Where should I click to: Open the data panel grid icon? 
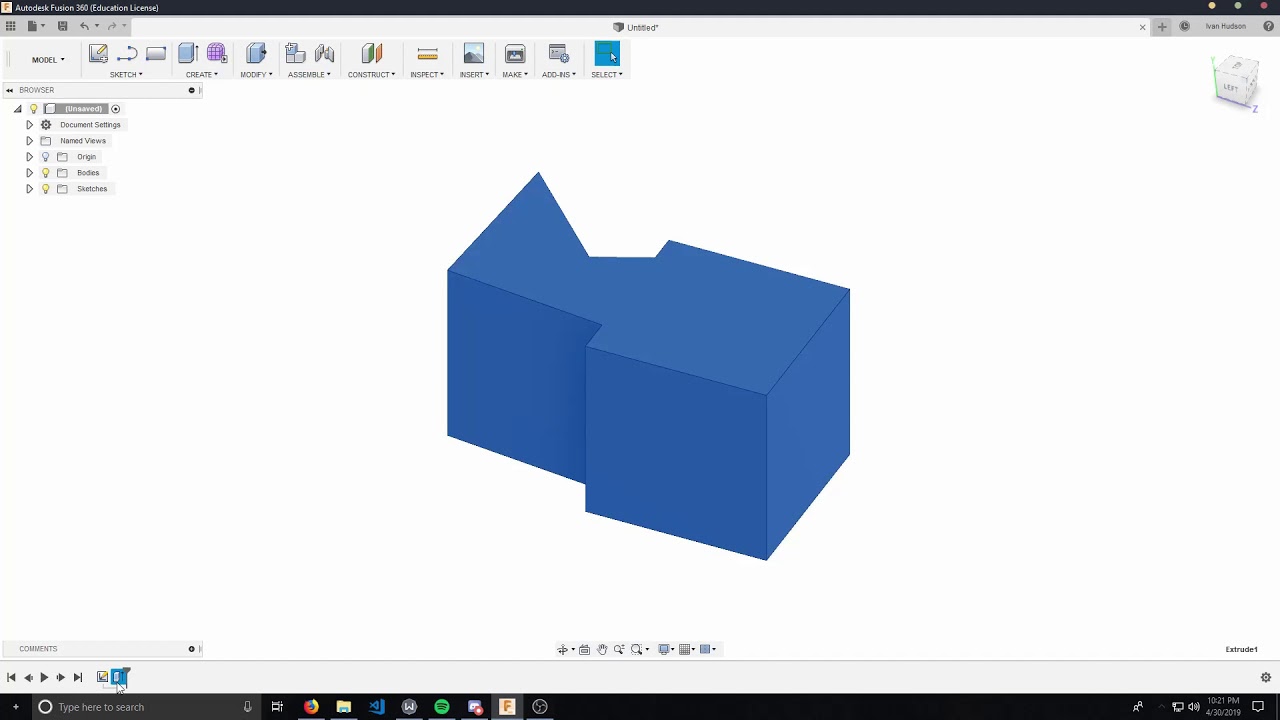[x=11, y=26]
